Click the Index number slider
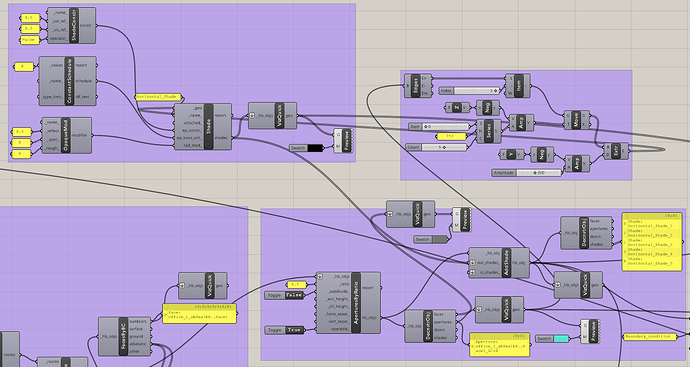Viewport: 690px width, 367px height. (470, 91)
